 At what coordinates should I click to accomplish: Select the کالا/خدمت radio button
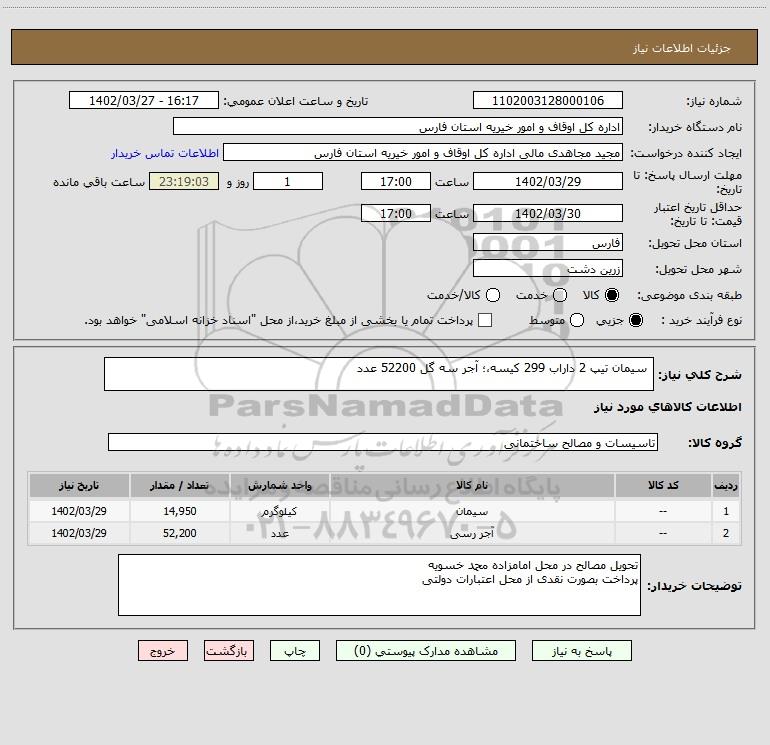pyautogui.click(x=493, y=295)
